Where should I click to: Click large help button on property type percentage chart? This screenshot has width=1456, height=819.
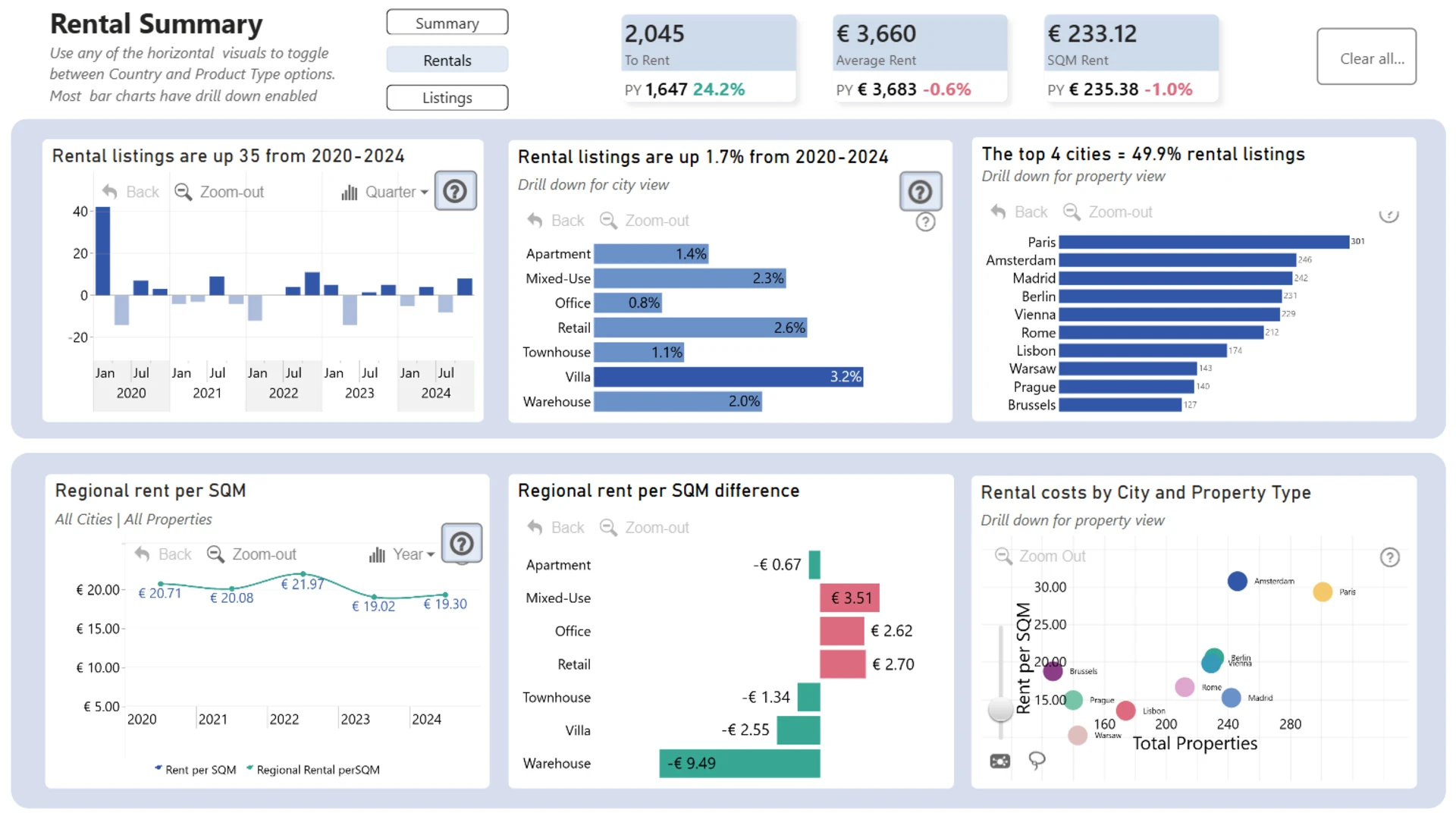[x=920, y=192]
